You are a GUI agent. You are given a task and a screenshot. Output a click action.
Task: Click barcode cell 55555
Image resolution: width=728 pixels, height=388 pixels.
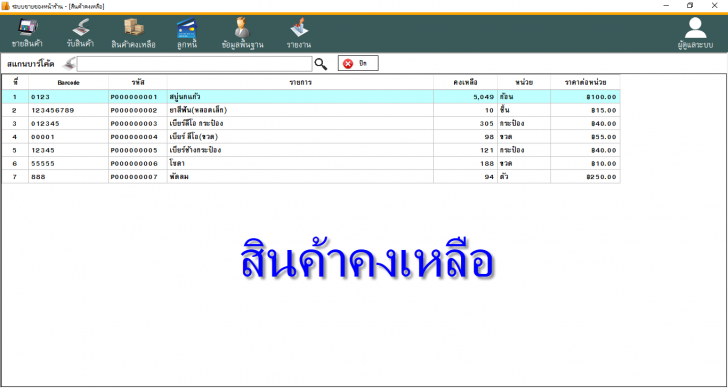coord(69,164)
